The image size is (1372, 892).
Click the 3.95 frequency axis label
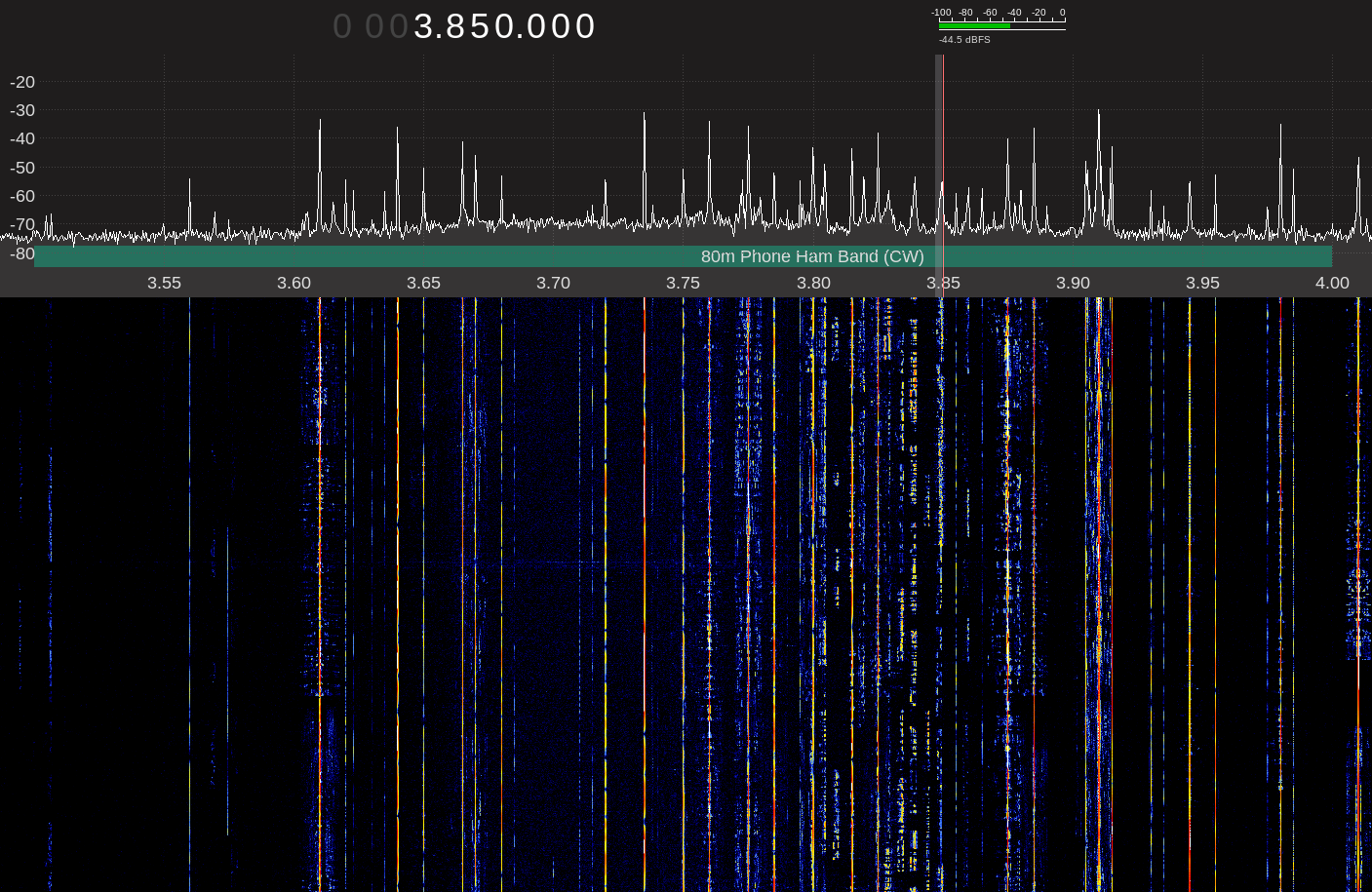tap(1202, 283)
